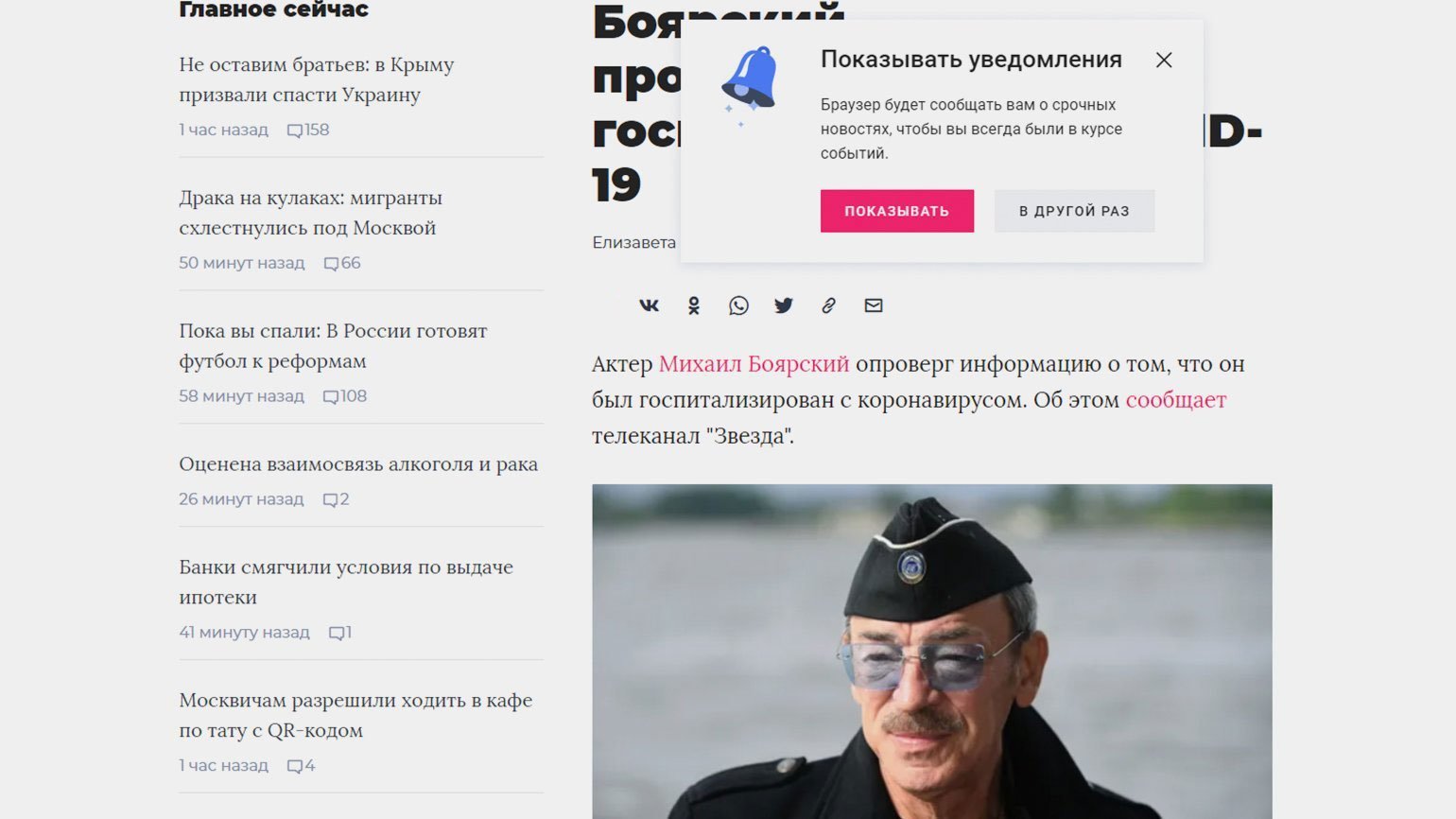The width and height of the screenshot is (1456, 819).
Task: Open the Михаил Боярский link
Action: coord(754,364)
